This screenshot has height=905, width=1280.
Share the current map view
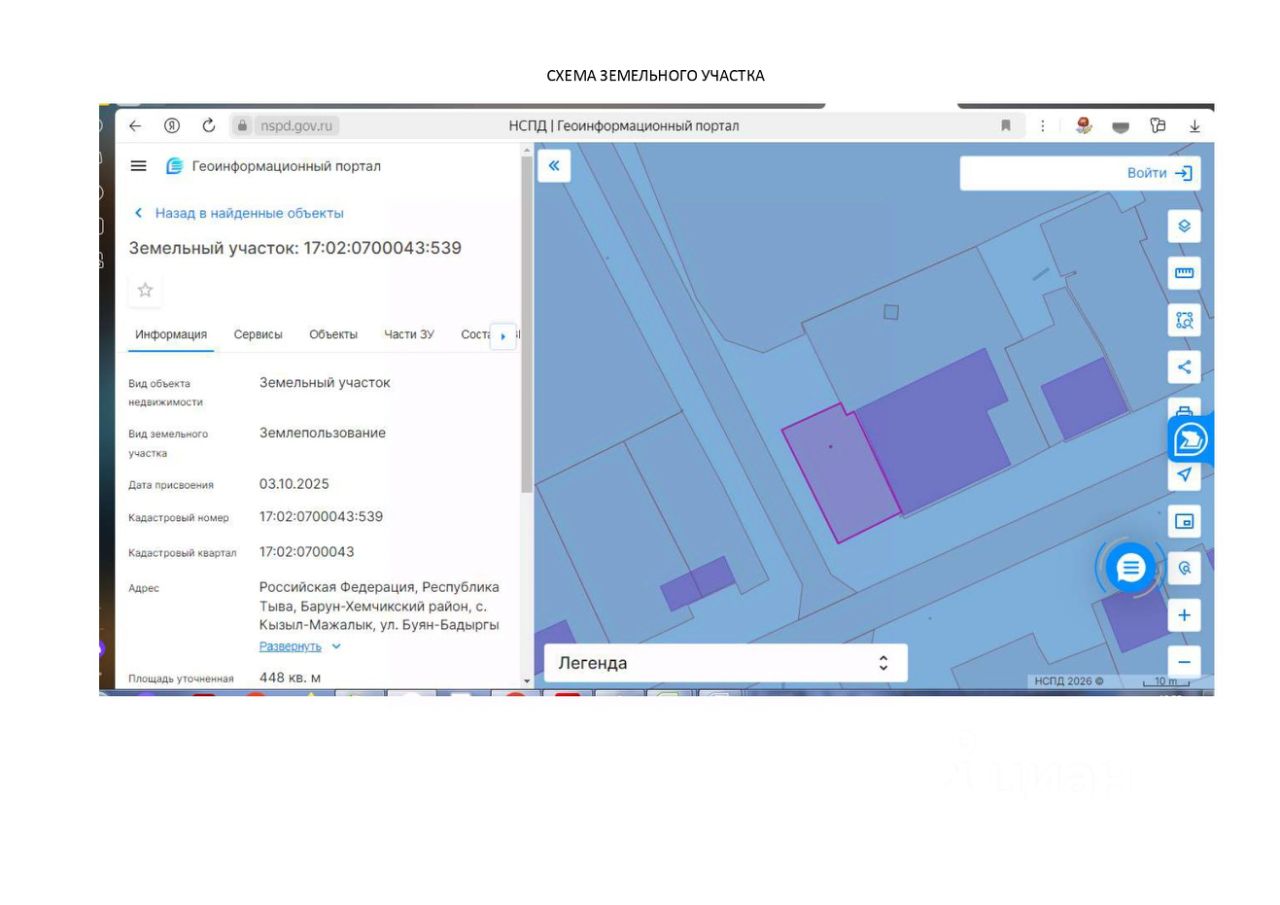(x=1184, y=367)
